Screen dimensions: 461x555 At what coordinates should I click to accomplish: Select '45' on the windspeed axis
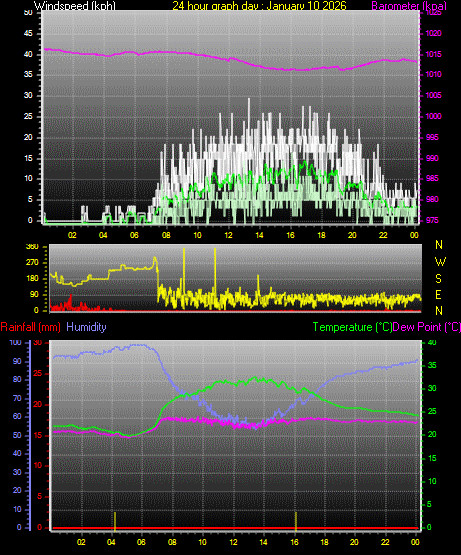tap(28, 33)
